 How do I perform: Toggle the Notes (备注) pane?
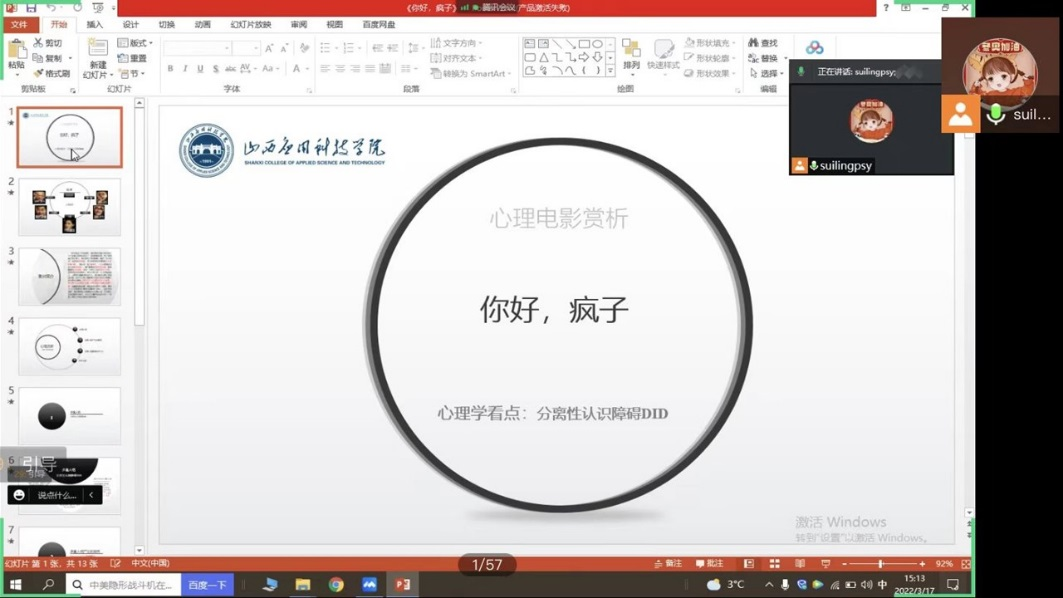(668, 564)
